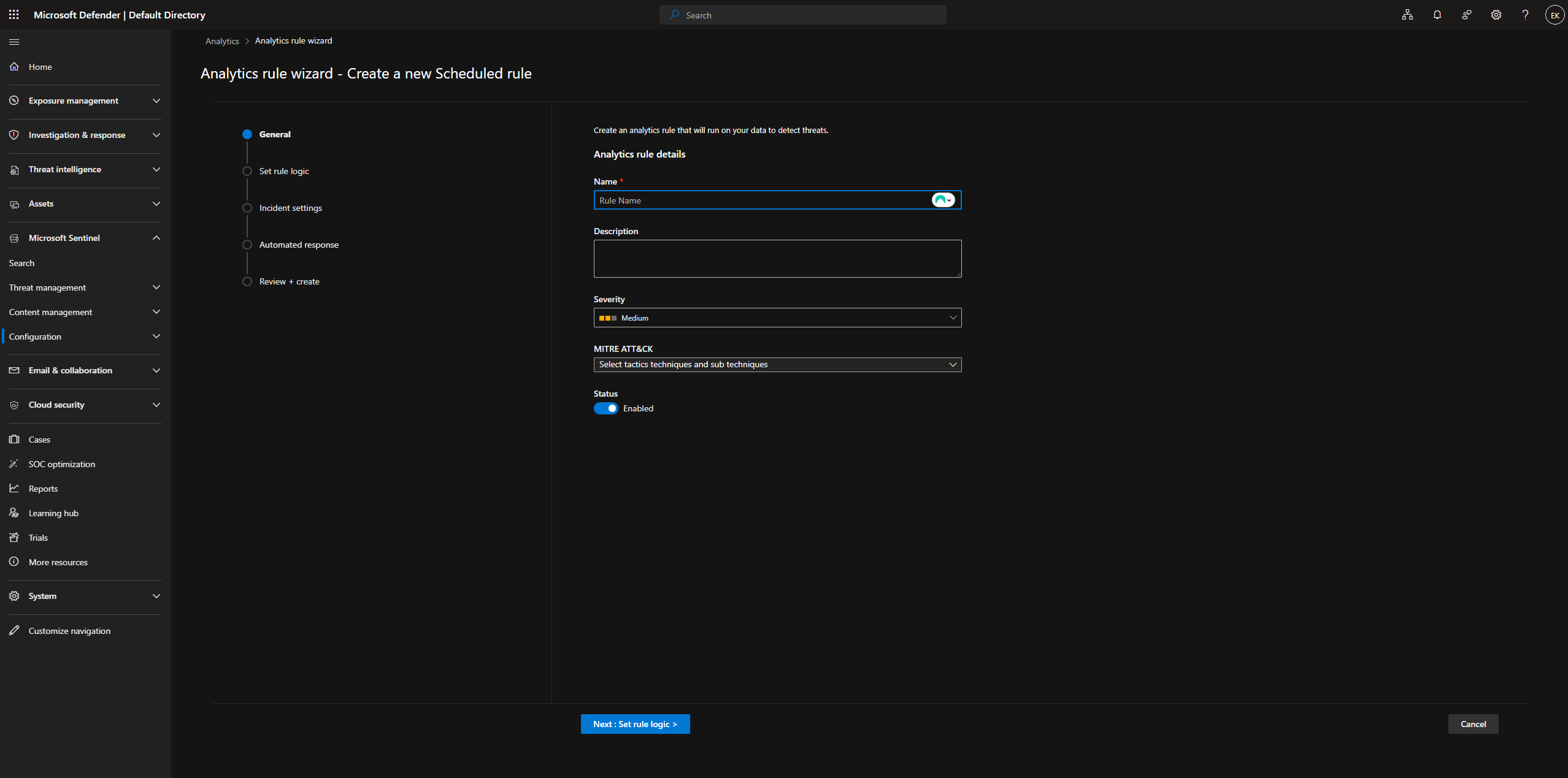Select the Incident settings step
This screenshot has height=778, width=1568.
290,208
